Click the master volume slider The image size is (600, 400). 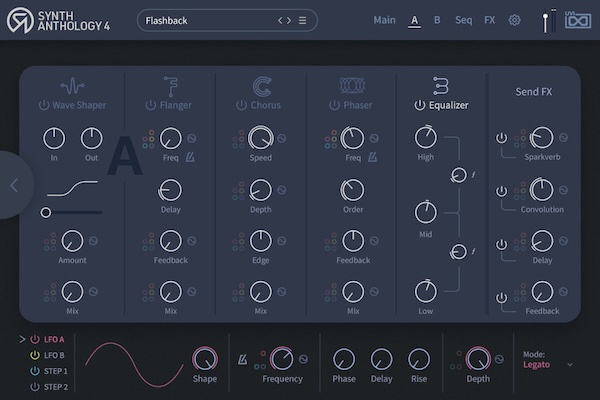tap(545, 21)
